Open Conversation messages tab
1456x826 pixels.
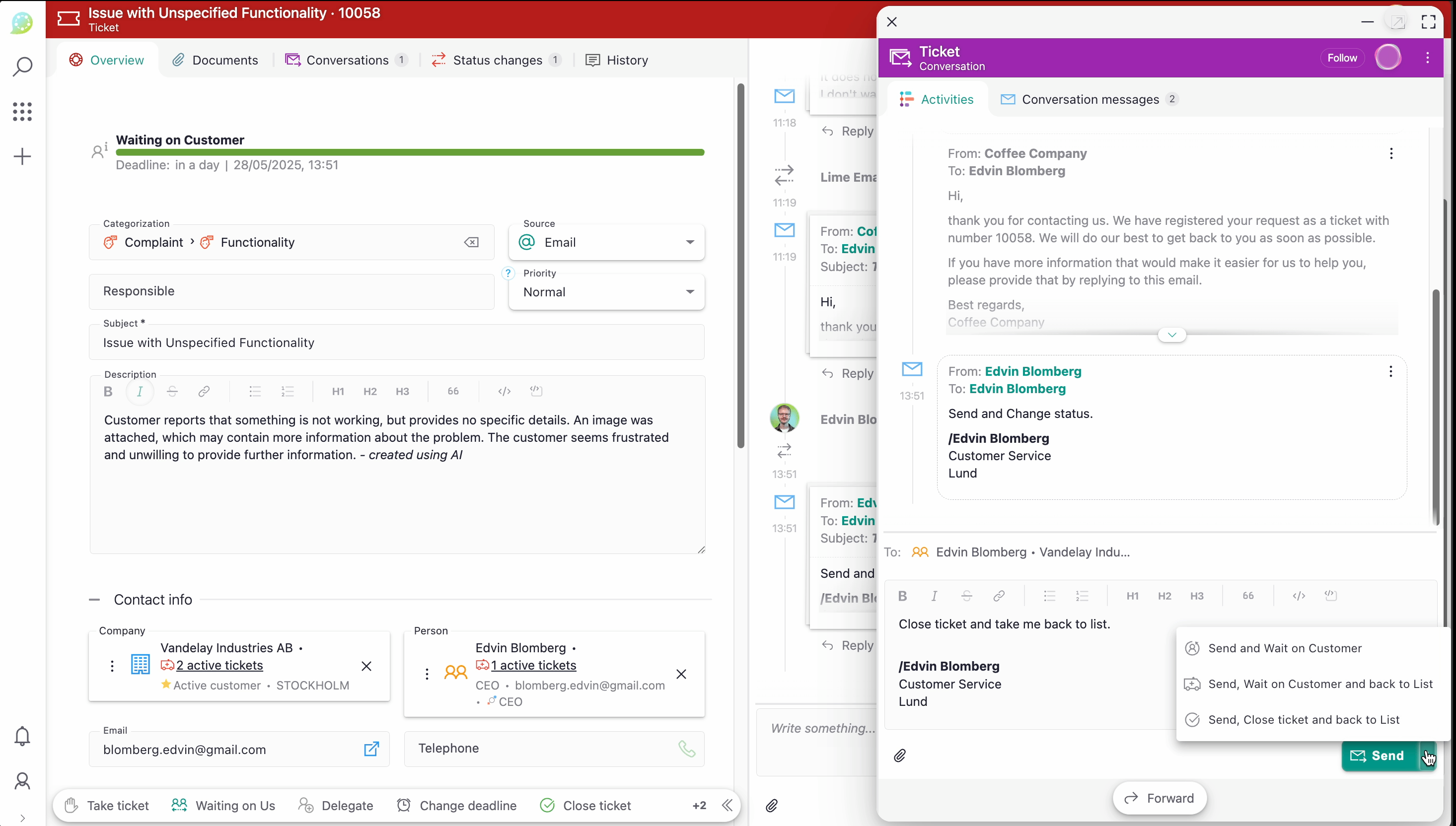tap(1089, 99)
